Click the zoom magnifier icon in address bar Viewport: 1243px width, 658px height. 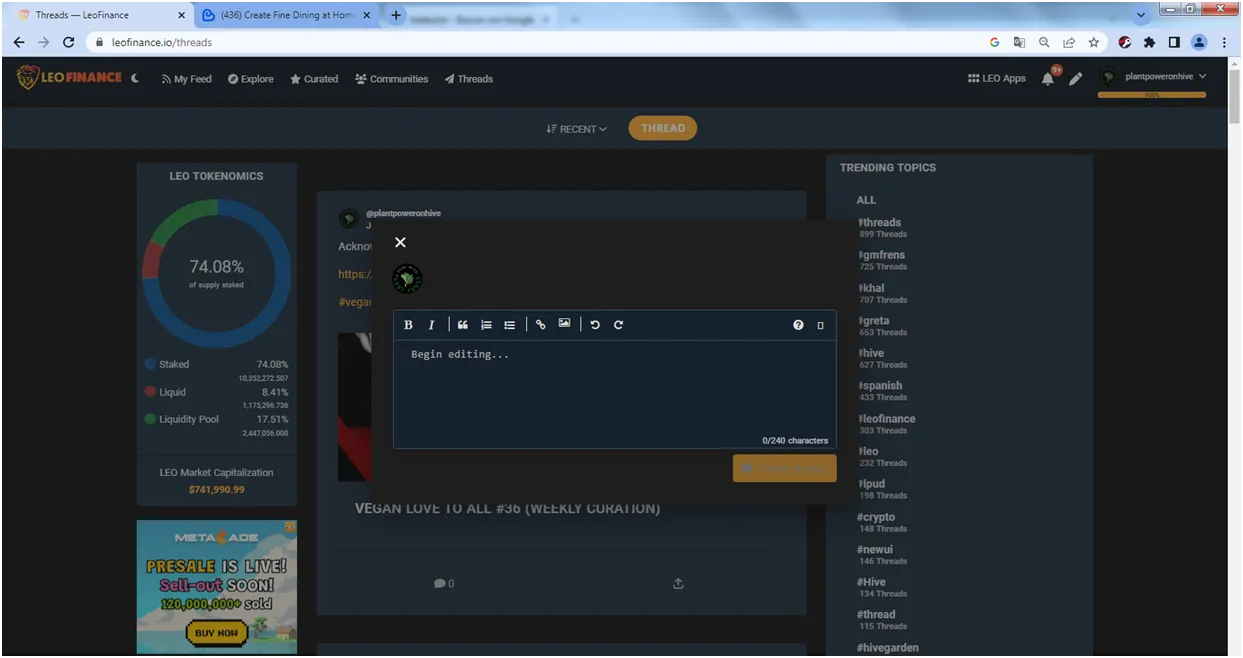tap(1044, 42)
